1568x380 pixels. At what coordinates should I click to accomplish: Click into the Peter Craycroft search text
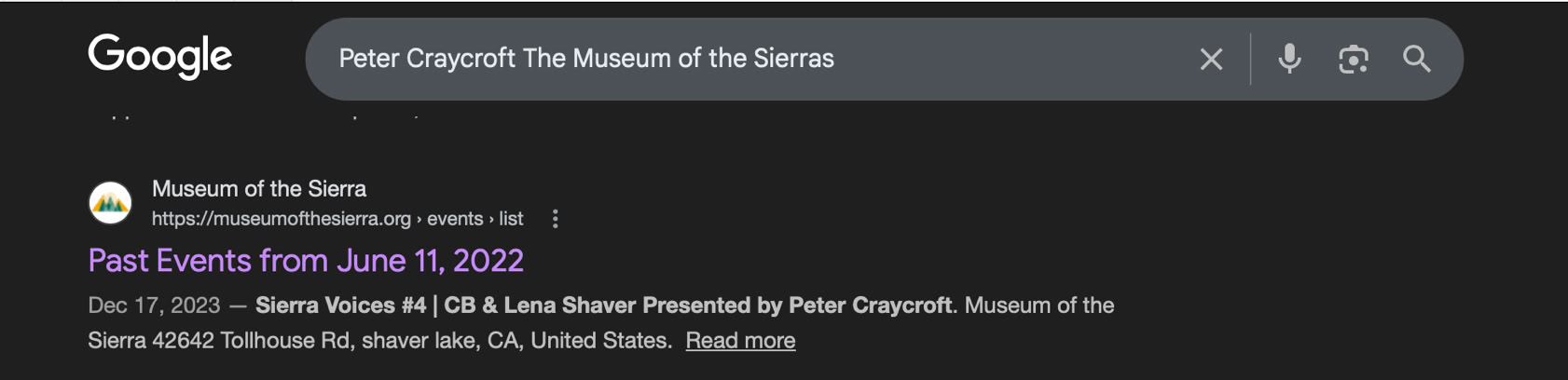coord(426,59)
